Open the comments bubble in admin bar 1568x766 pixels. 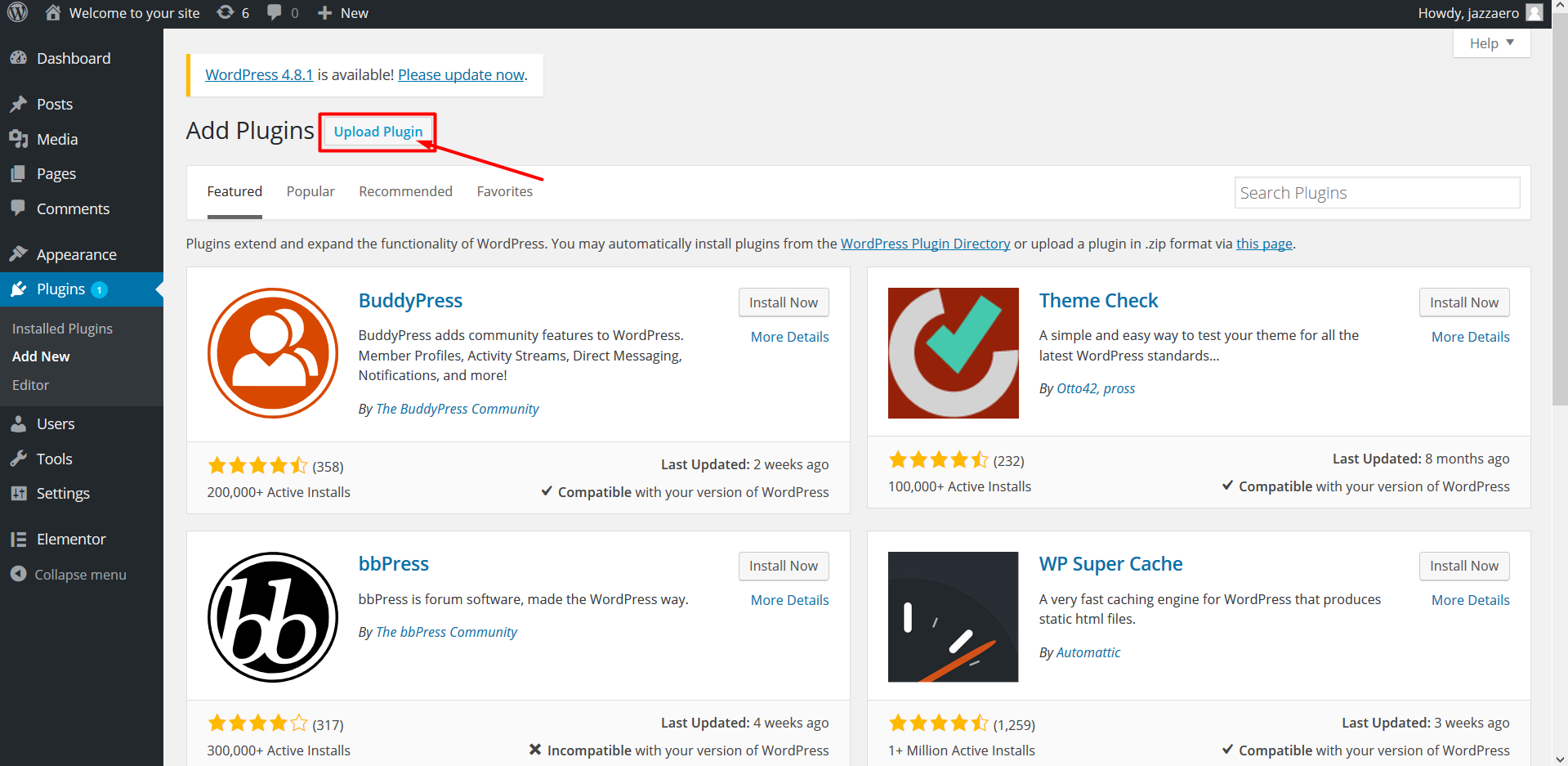282,13
